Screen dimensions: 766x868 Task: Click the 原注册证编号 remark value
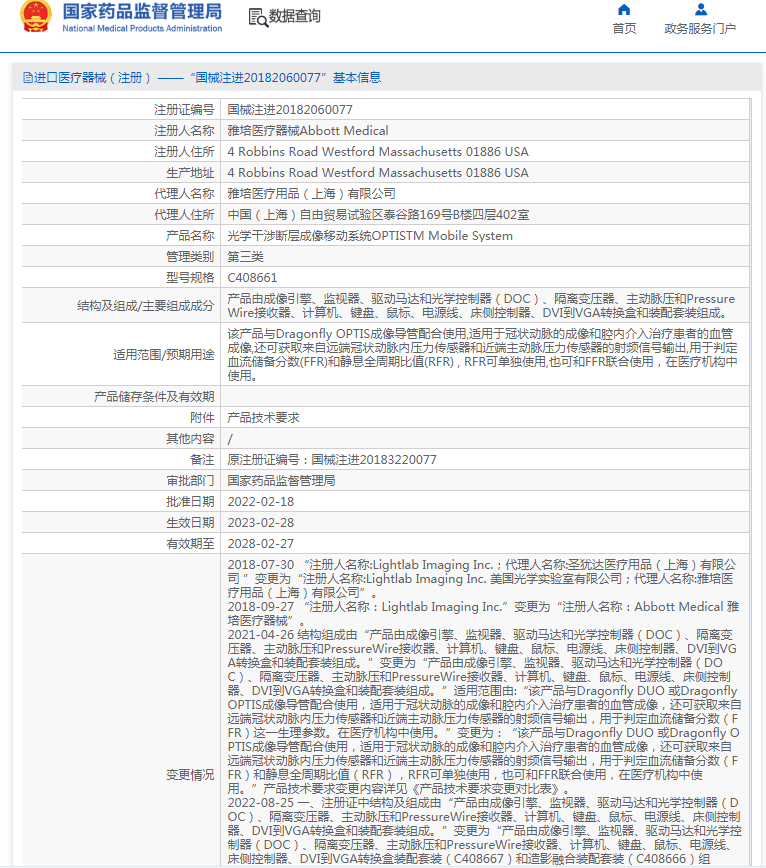pyautogui.click(x=332, y=460)
